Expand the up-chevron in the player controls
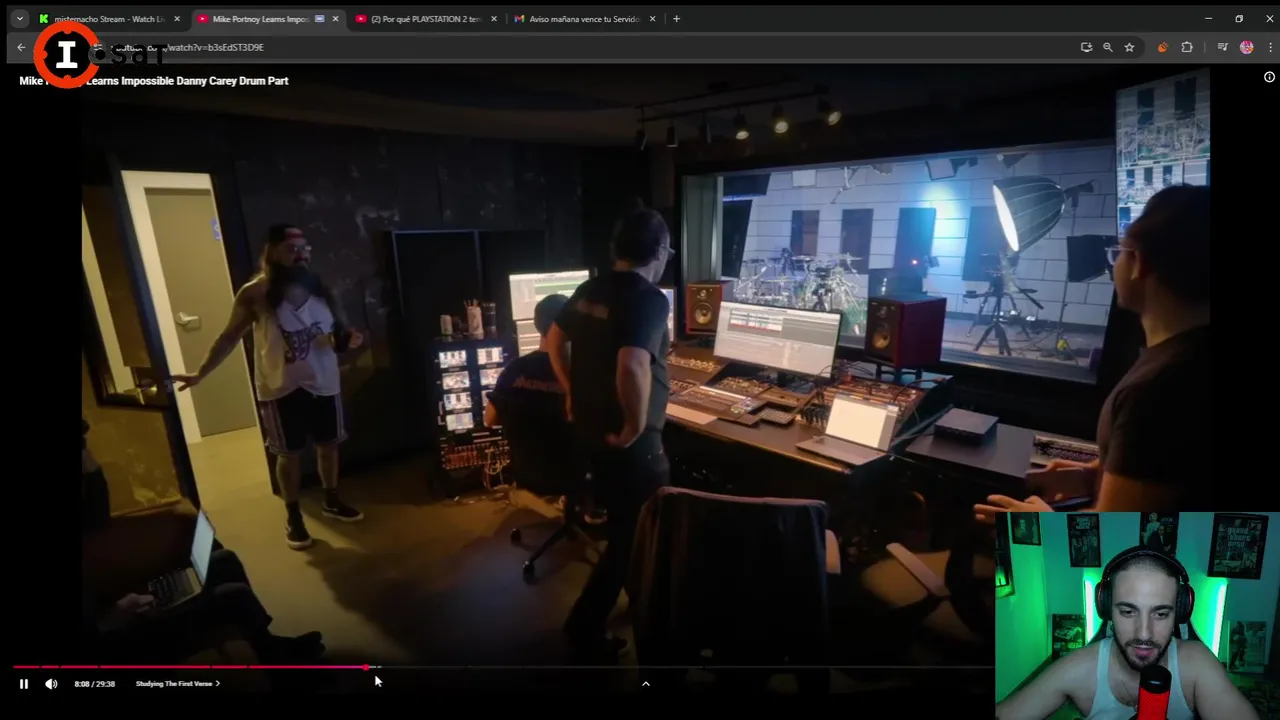 pyautogui.click(x=645, y=684)
